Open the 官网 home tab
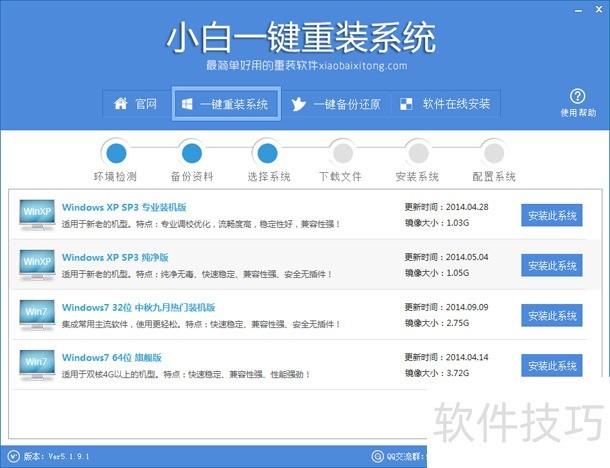 pos(137,104)
